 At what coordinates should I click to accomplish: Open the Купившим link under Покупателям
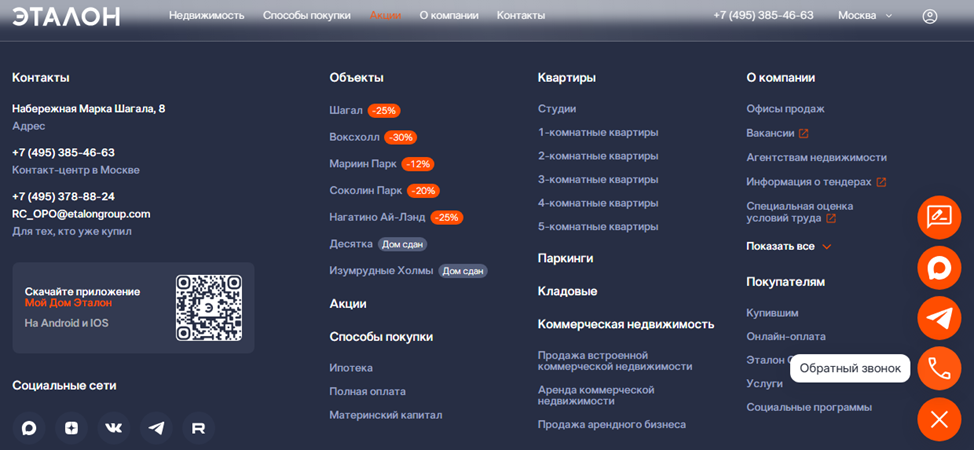[773, 313]
